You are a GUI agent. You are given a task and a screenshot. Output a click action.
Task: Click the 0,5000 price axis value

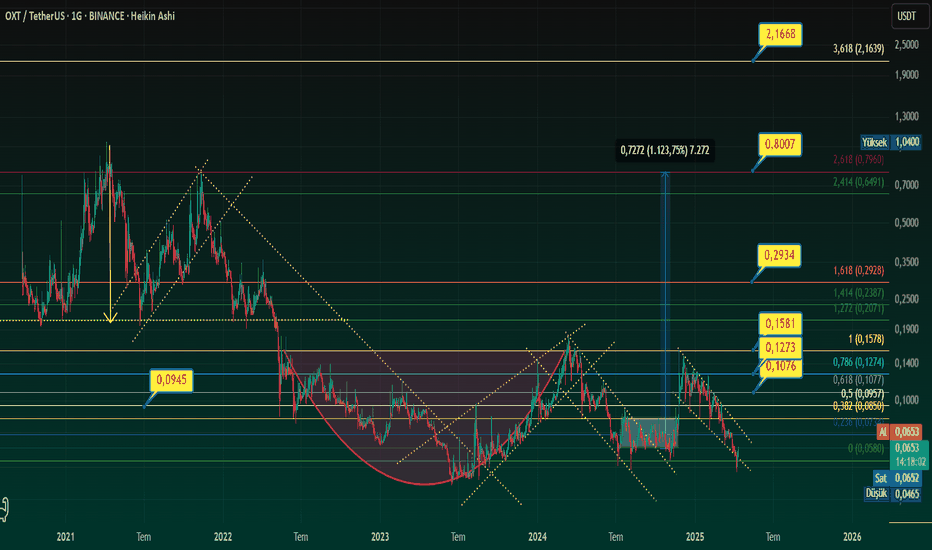pyautogui.click(x=907, y=223)
